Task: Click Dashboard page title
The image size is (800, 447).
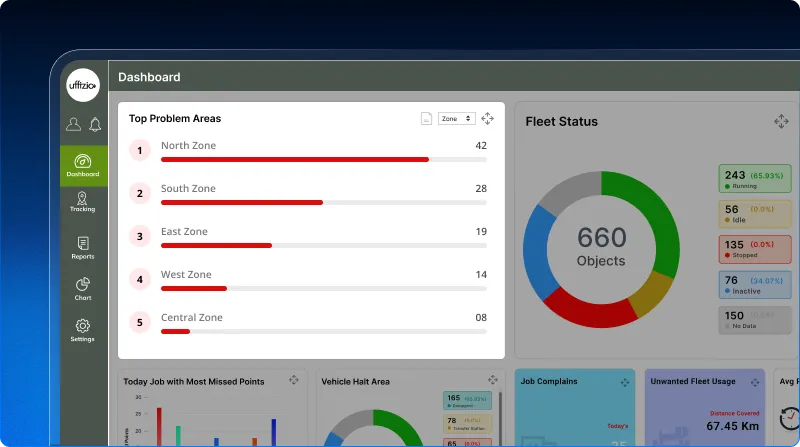Action: 149,77
